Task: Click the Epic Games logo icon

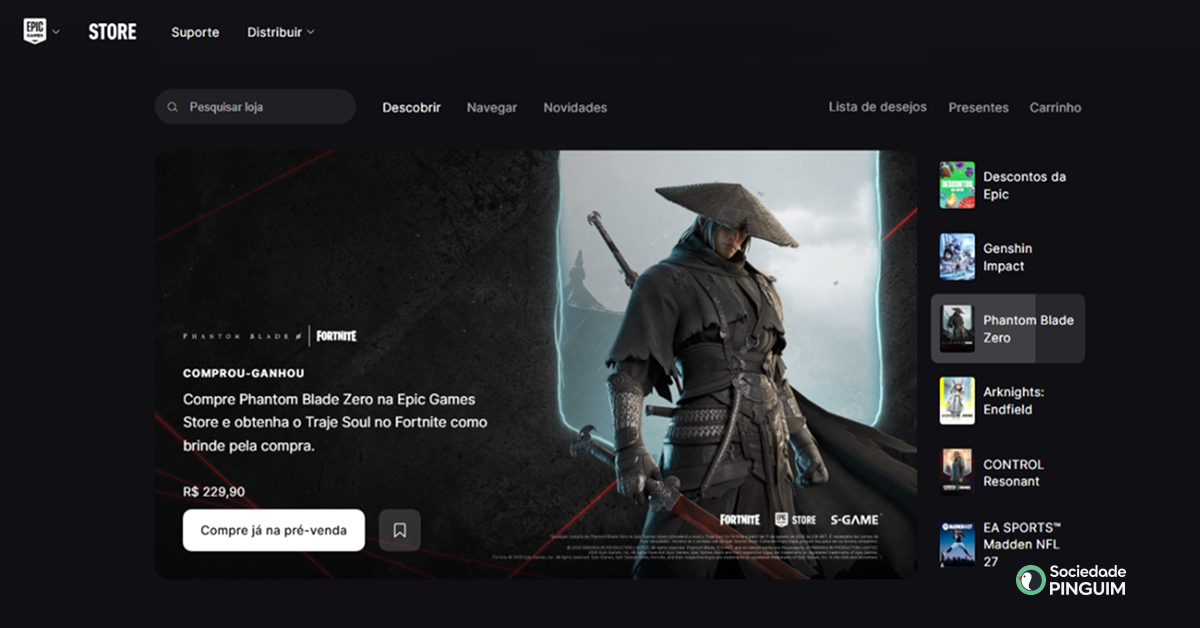Action: pyautogui.click(x=35, y=31)
